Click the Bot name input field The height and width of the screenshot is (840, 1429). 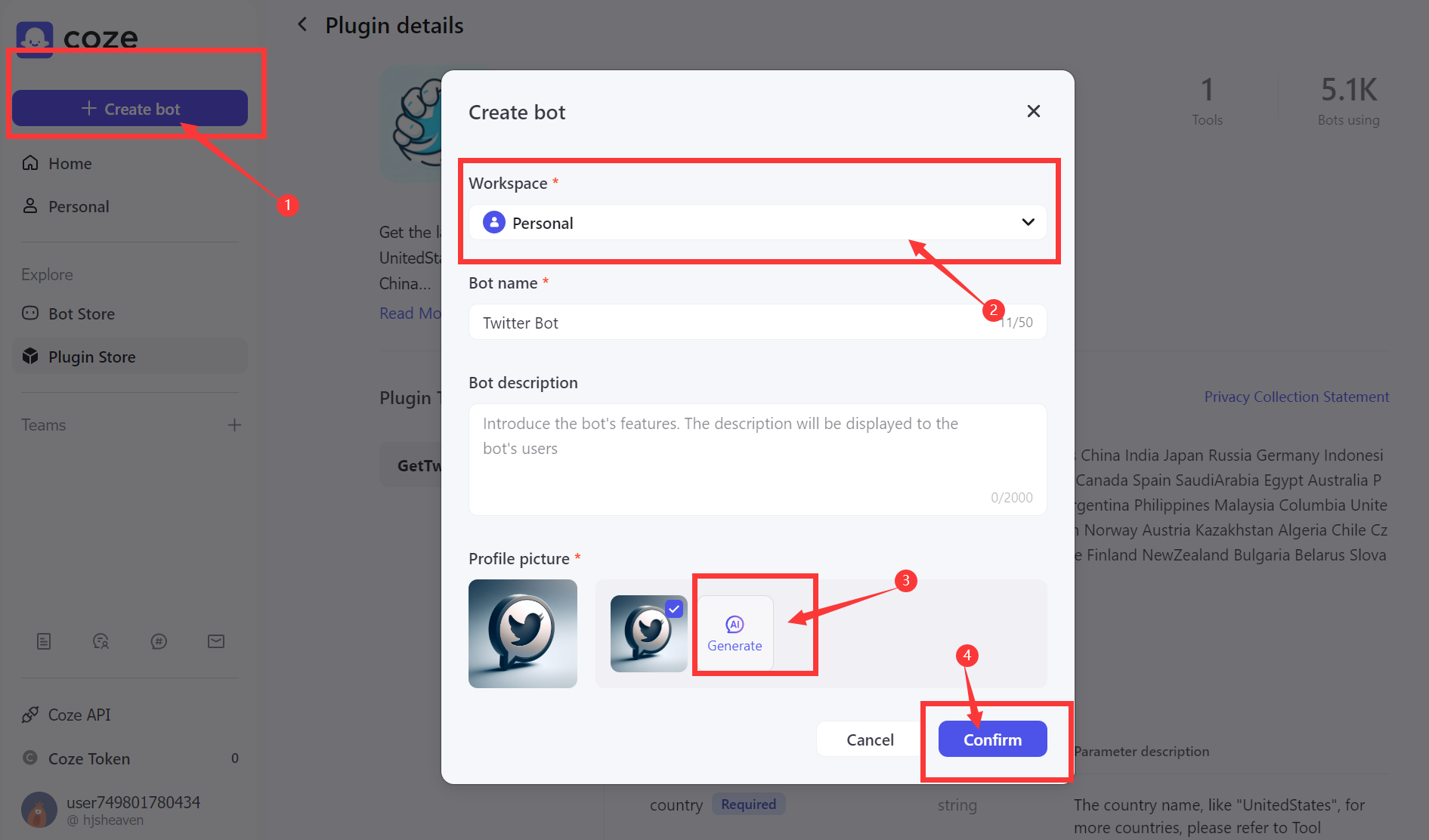click(x=758, y=322)
